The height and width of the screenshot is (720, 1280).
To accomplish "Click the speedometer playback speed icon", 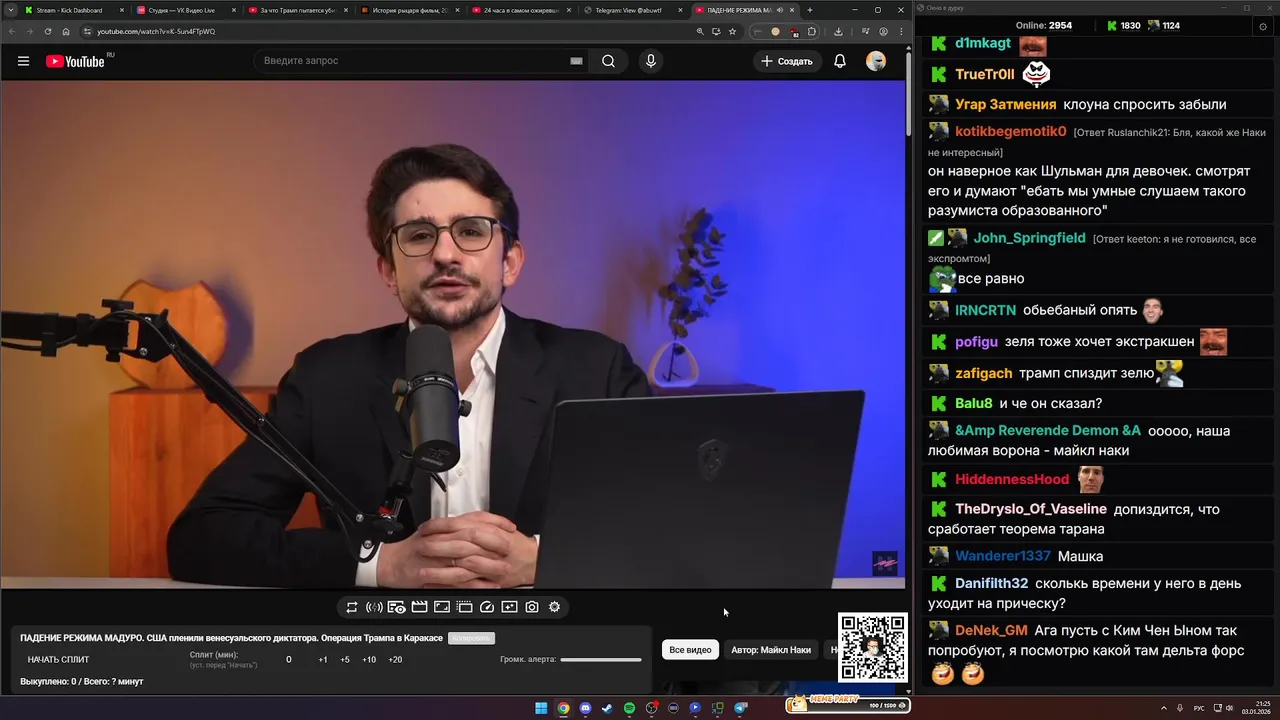I will point(487,607).
